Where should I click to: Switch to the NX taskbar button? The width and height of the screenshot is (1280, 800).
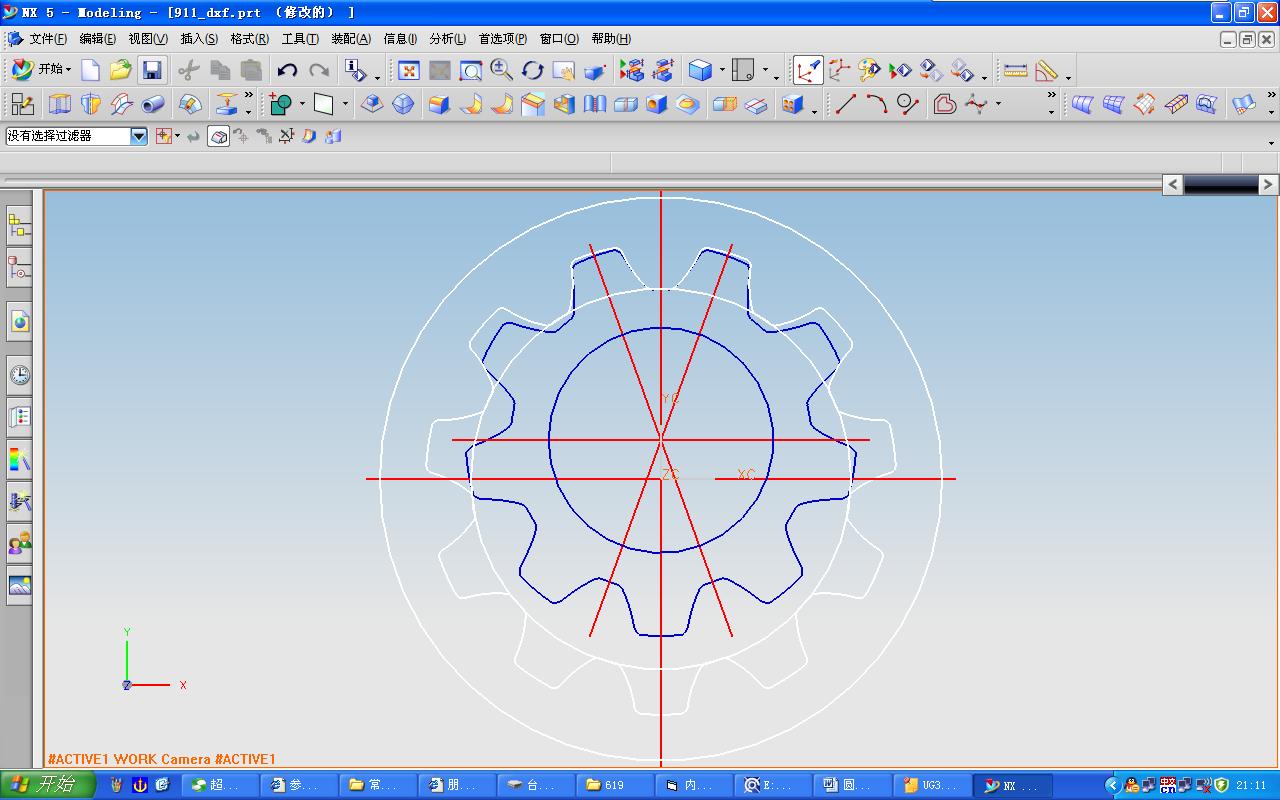1012,785
